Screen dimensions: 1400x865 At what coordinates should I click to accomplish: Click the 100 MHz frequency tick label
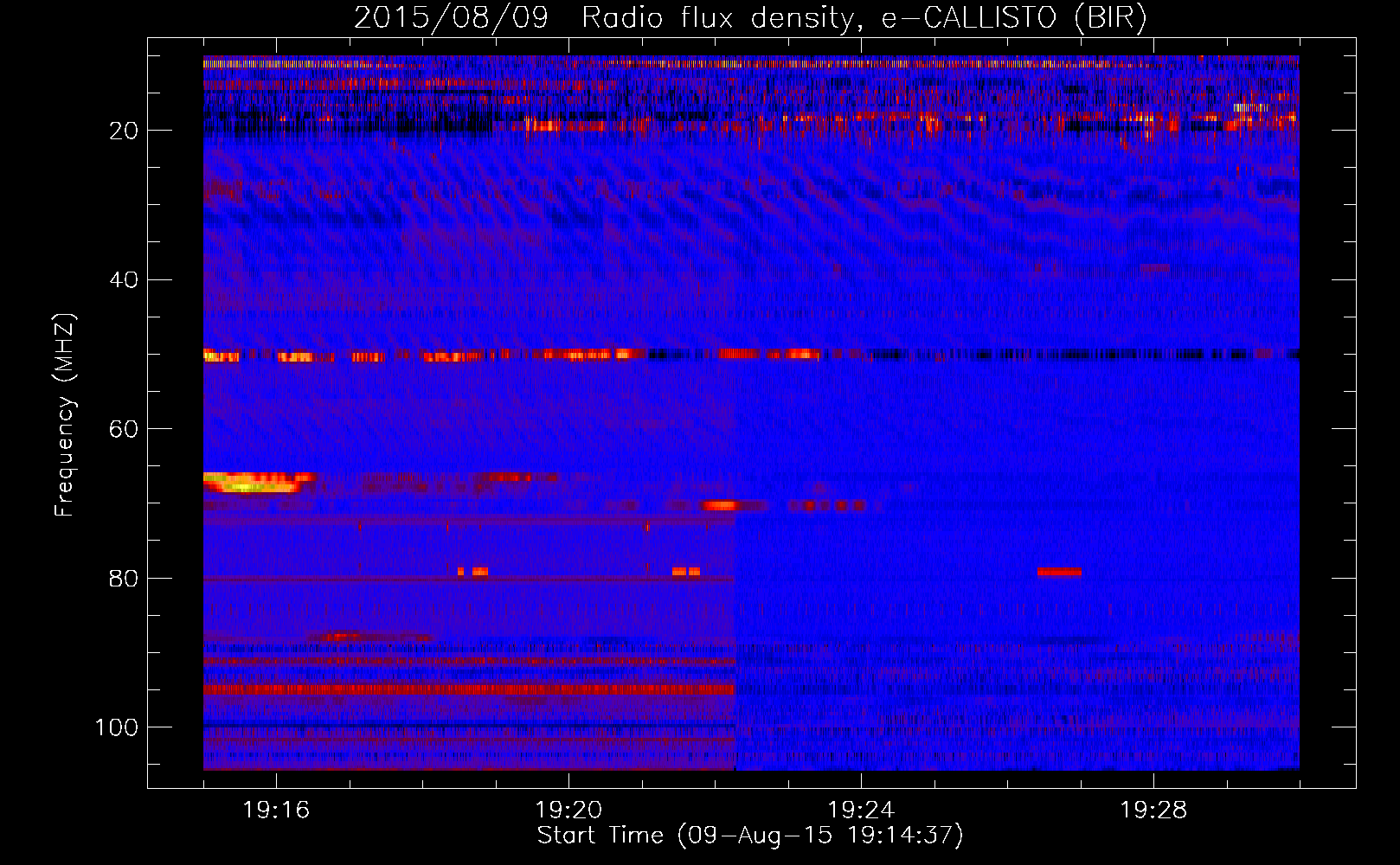pos(117,727)
